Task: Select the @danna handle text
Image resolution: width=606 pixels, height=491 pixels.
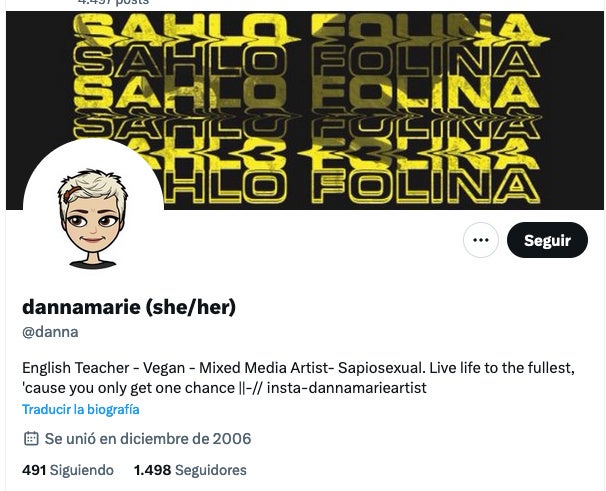Action: [50, 332]
